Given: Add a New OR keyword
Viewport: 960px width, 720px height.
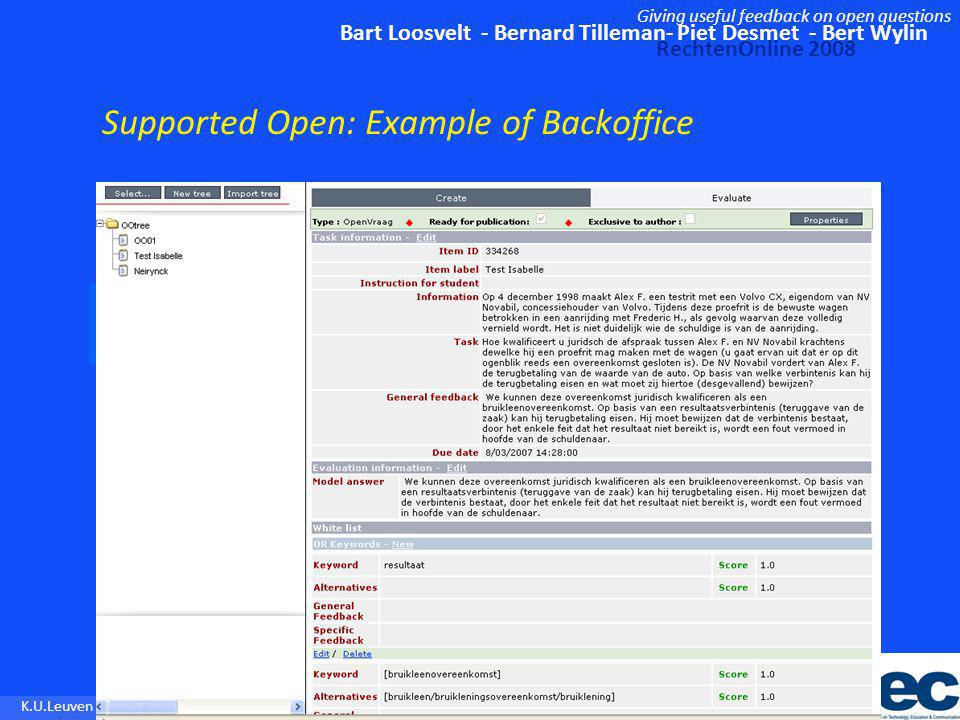Looking at the screenshot, I should click(403, 544).
